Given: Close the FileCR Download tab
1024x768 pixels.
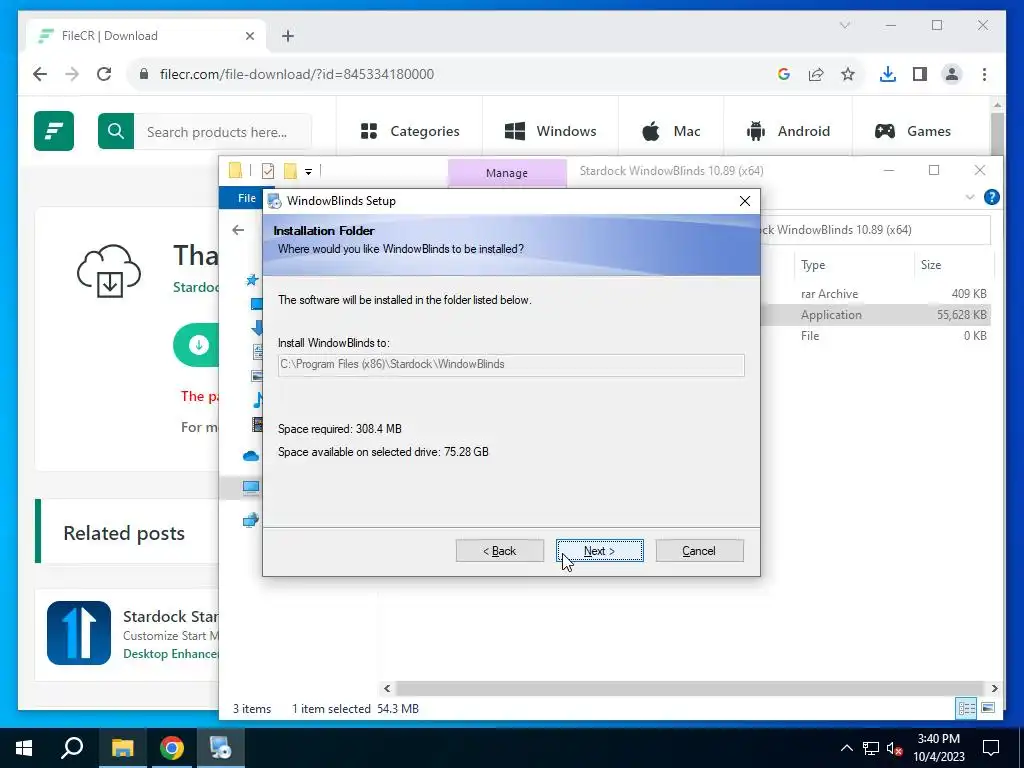Looking at the screenshot, I should pyautogui.click(x=249, y=36).
